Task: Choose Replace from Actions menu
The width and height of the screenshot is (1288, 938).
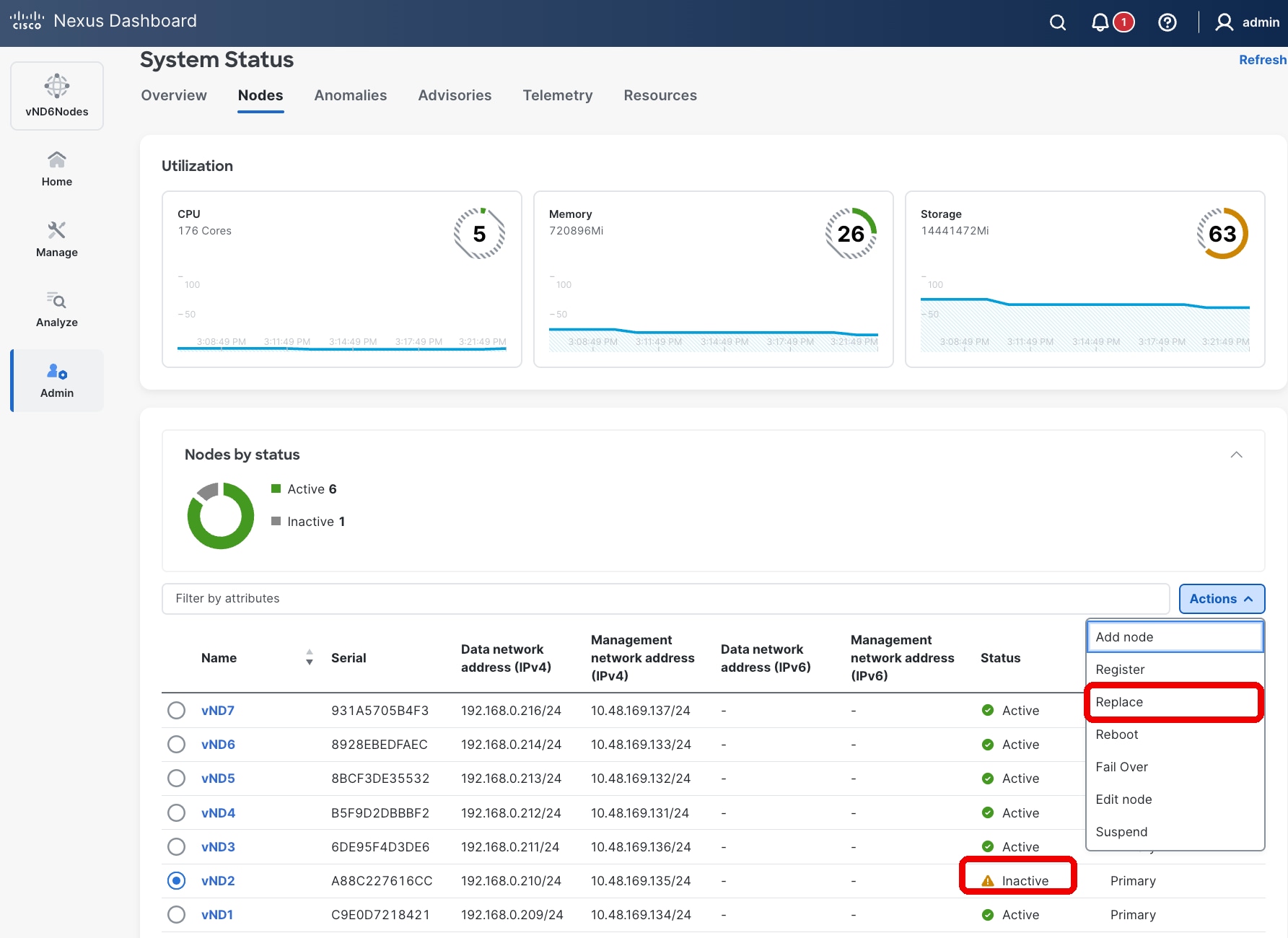Action: pos(1175,702)
